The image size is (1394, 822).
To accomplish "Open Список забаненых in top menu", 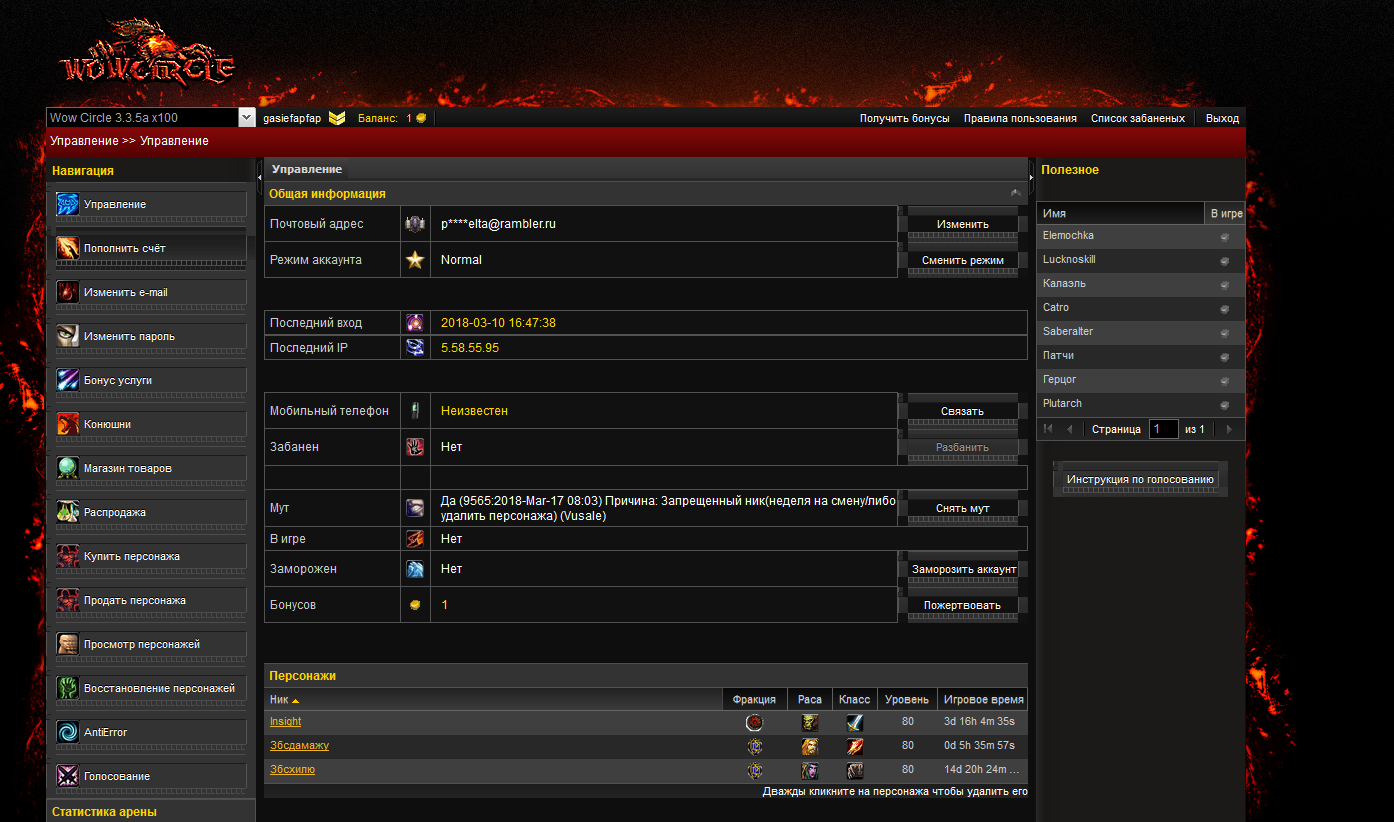I will pos(1137,118).
